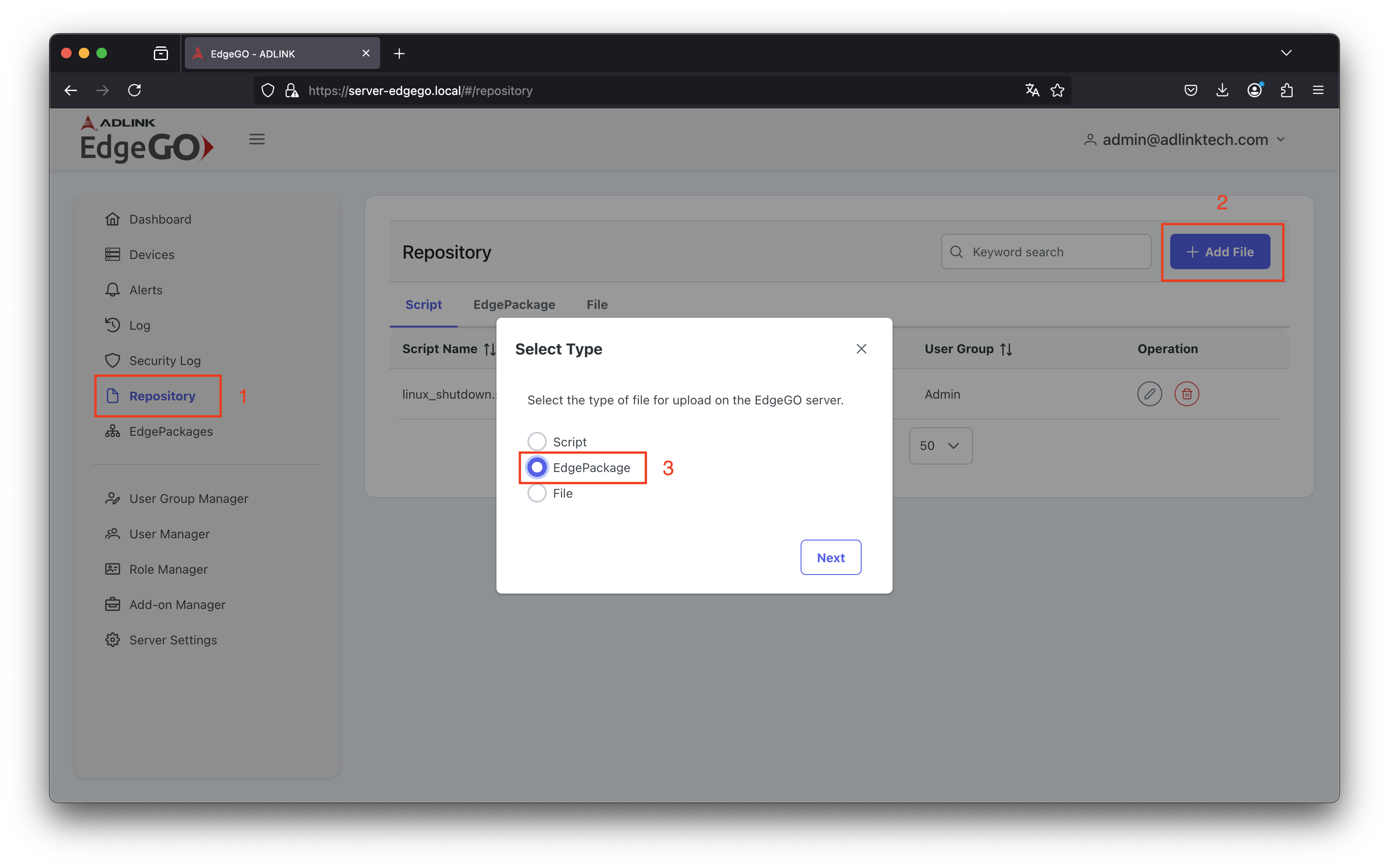Select the Script radio option
Viewport: 1389px width, 868px height.
click(x=537, y=442)
